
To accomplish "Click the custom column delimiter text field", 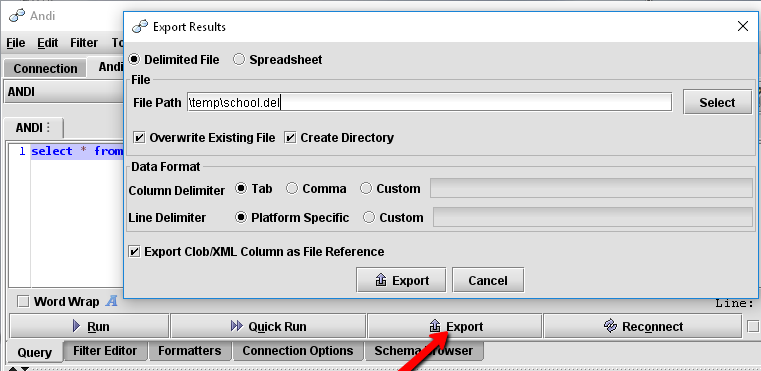I will 591,188.
